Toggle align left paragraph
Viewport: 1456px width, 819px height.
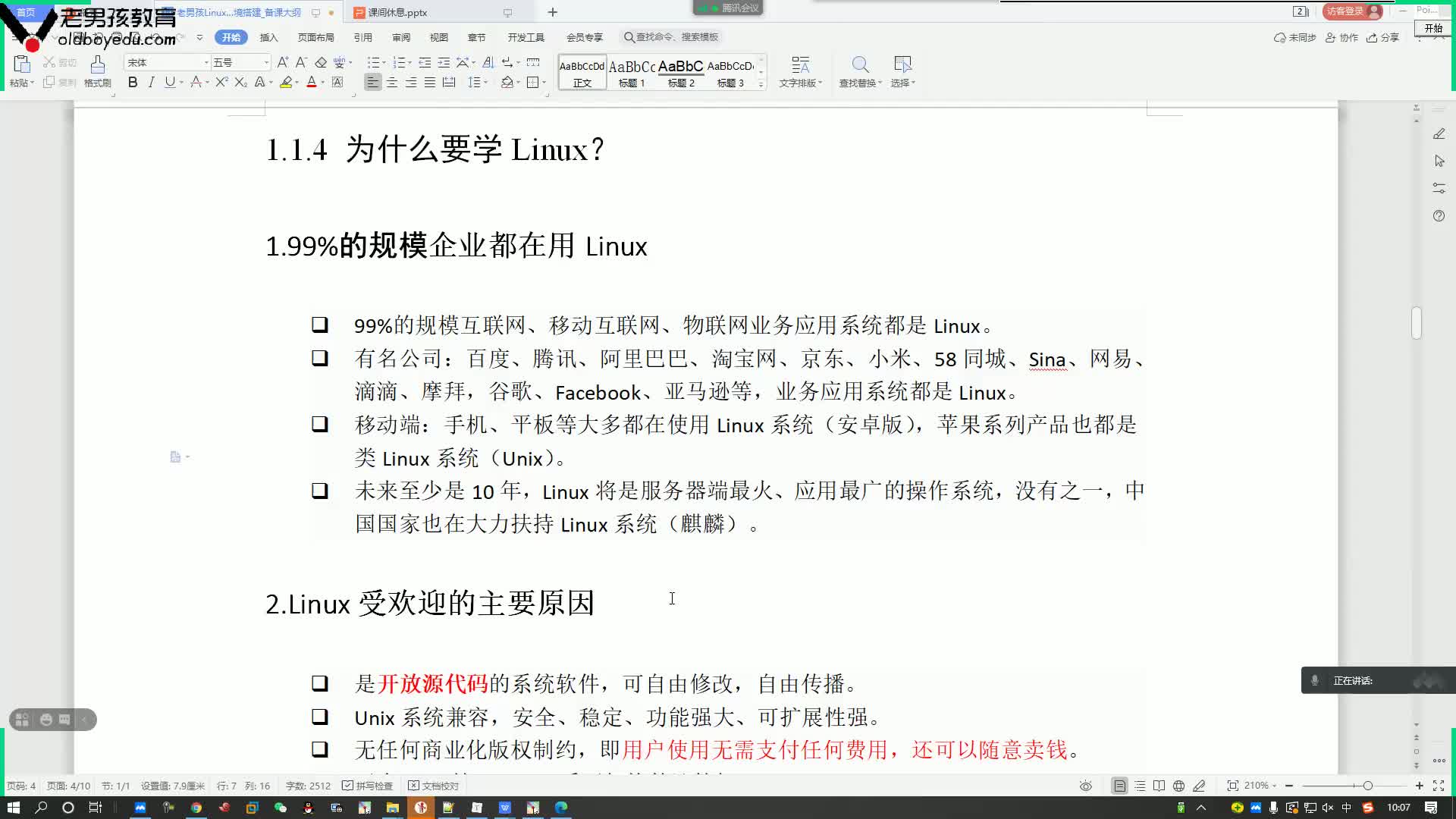[372, 82]
